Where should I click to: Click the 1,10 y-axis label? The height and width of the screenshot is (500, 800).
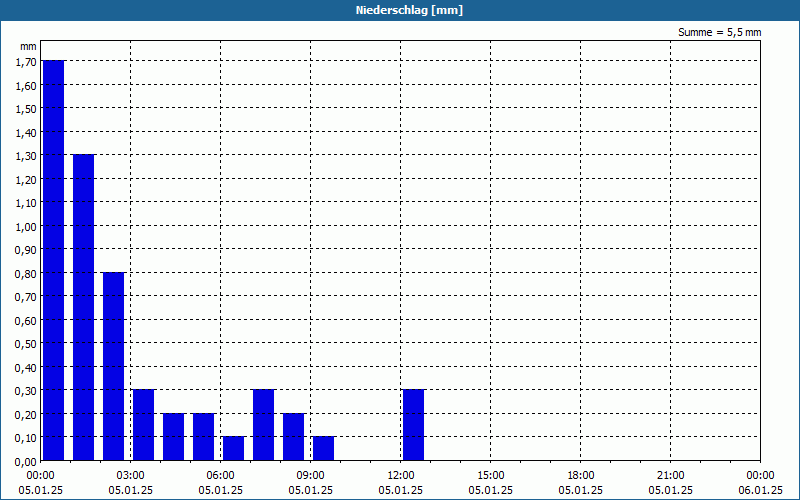[x=27, y=203]
